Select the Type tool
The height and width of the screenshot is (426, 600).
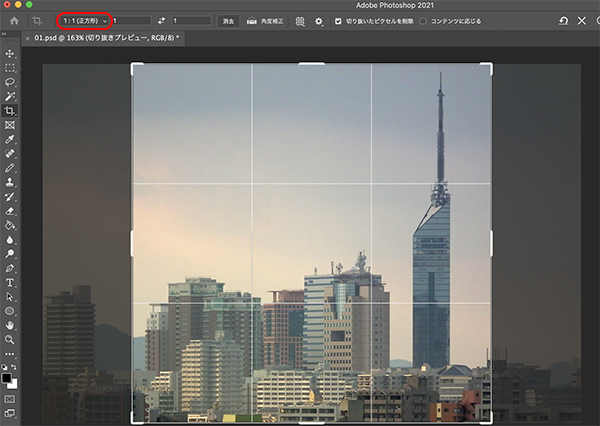(x=10, y=282)
